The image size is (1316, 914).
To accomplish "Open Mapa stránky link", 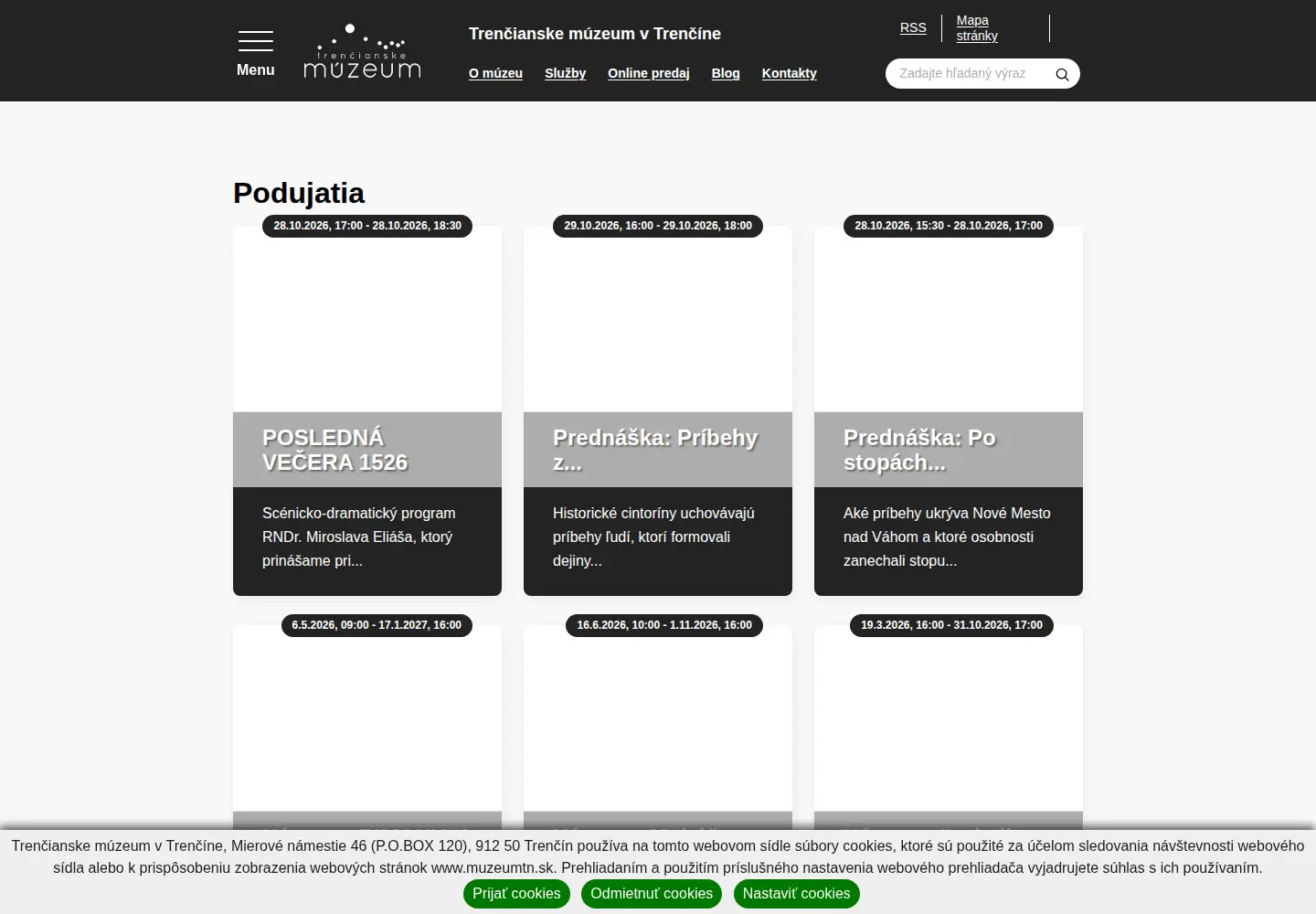I will pyautogui.click(x=977, y=28).
